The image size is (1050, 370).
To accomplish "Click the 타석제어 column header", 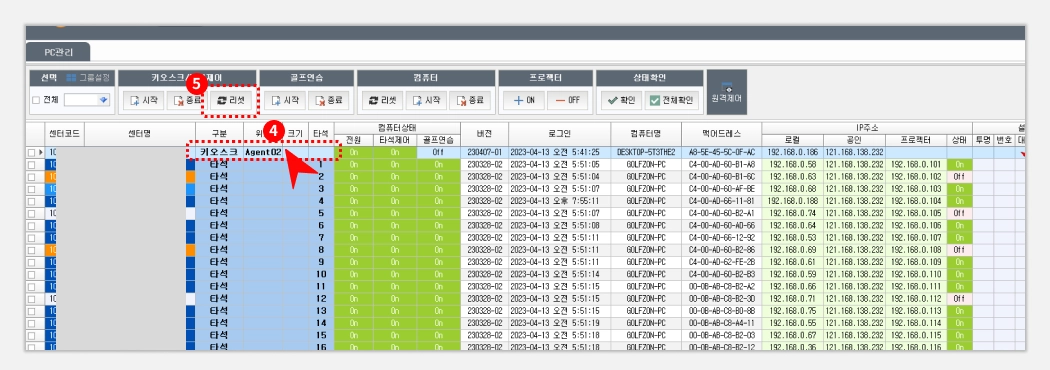I will coord(394,140).
